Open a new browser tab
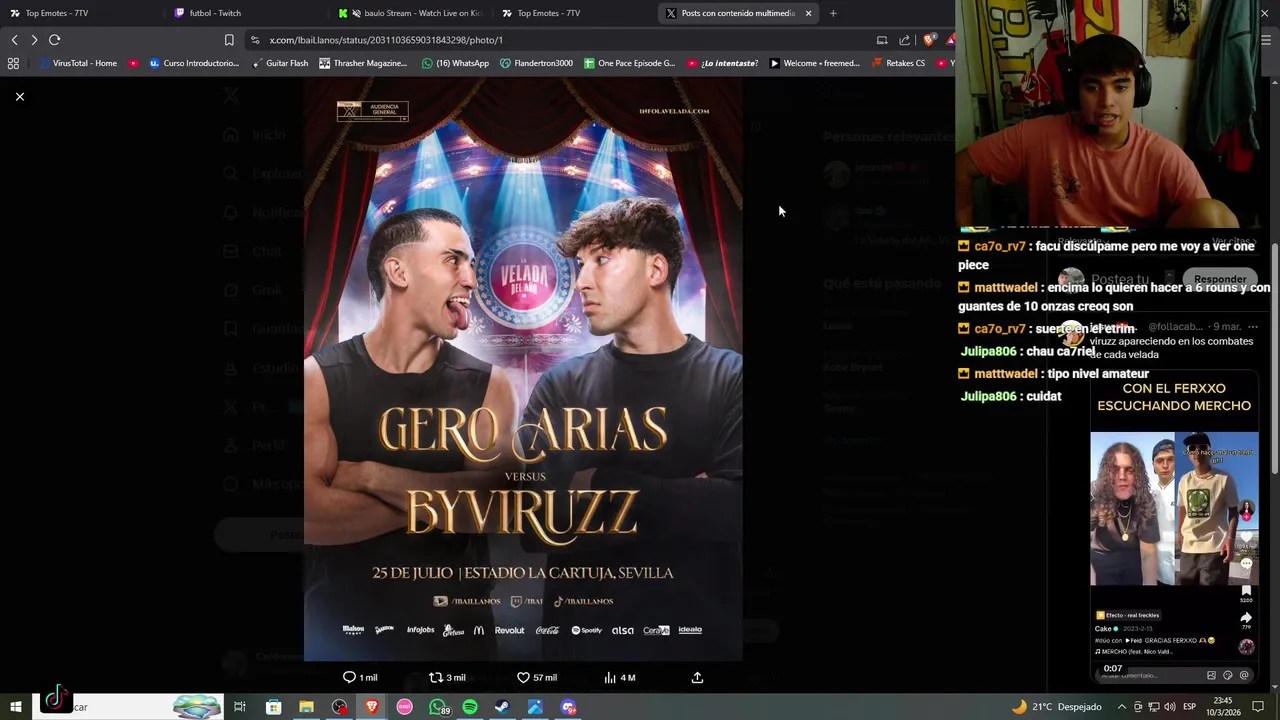 coord(833,13)
